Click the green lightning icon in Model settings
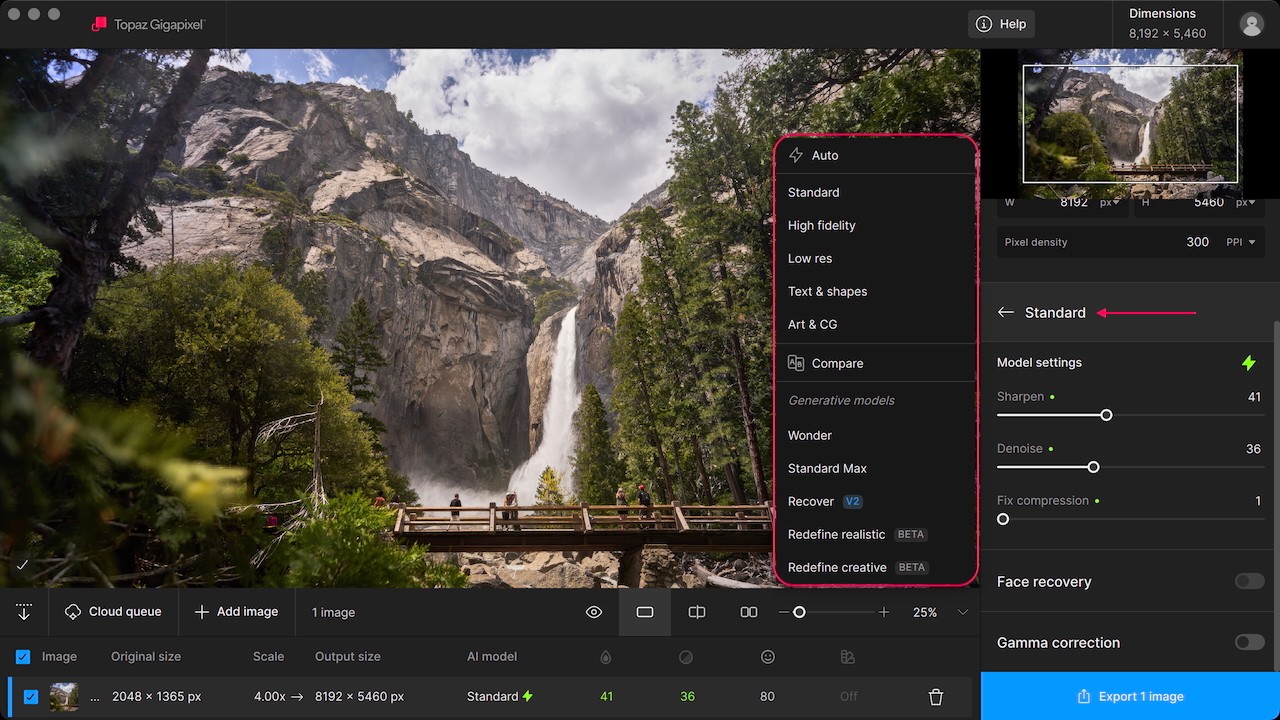Viewport: 1280px width, 720px height. (x=1249, y=363)
